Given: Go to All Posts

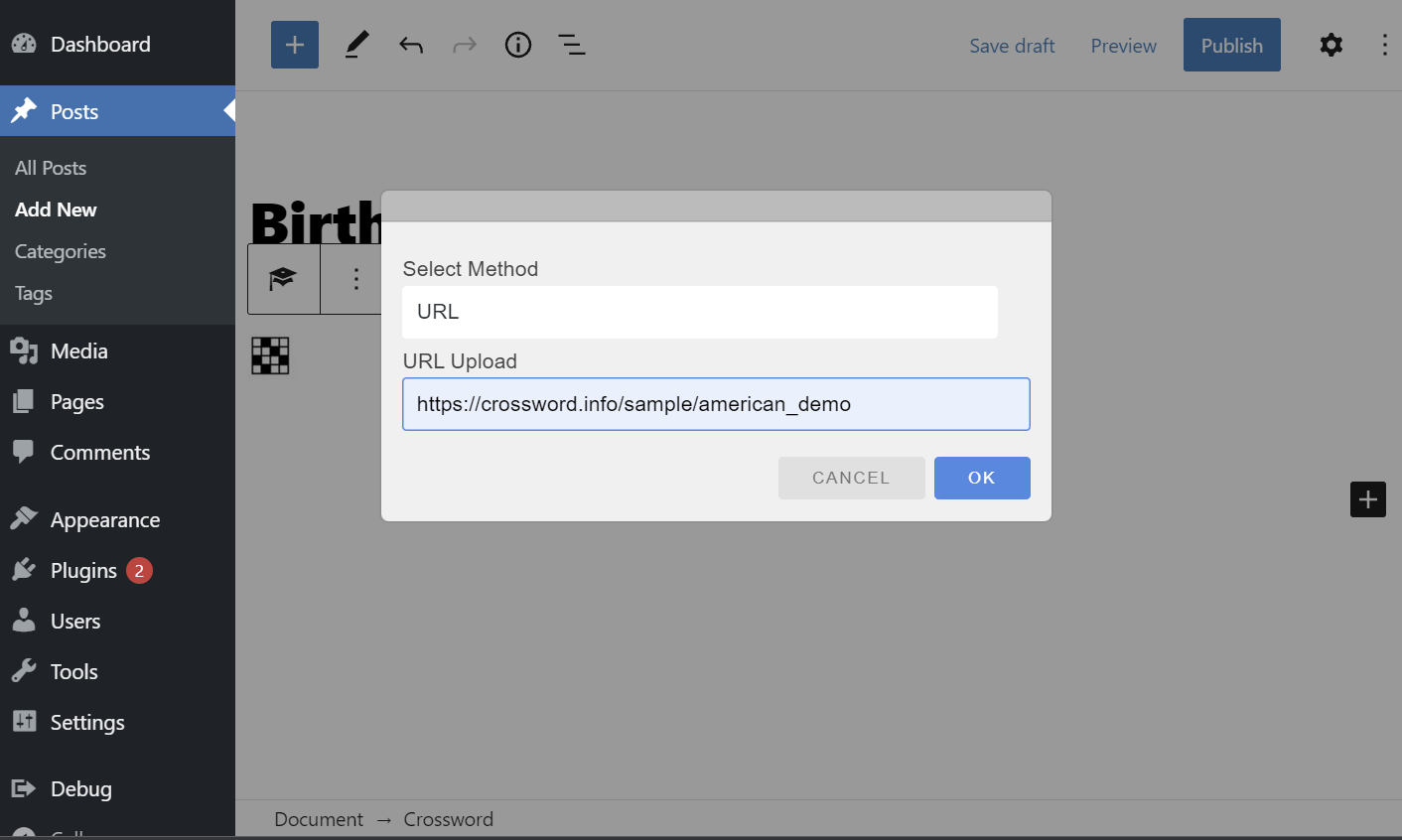Looking at the screenshot, I should point(51,168).
